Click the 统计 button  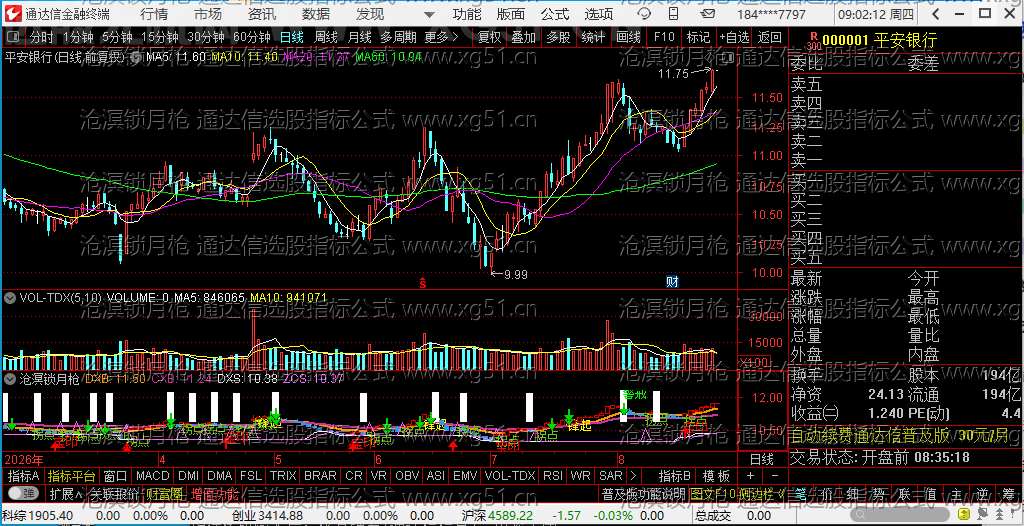593,38
